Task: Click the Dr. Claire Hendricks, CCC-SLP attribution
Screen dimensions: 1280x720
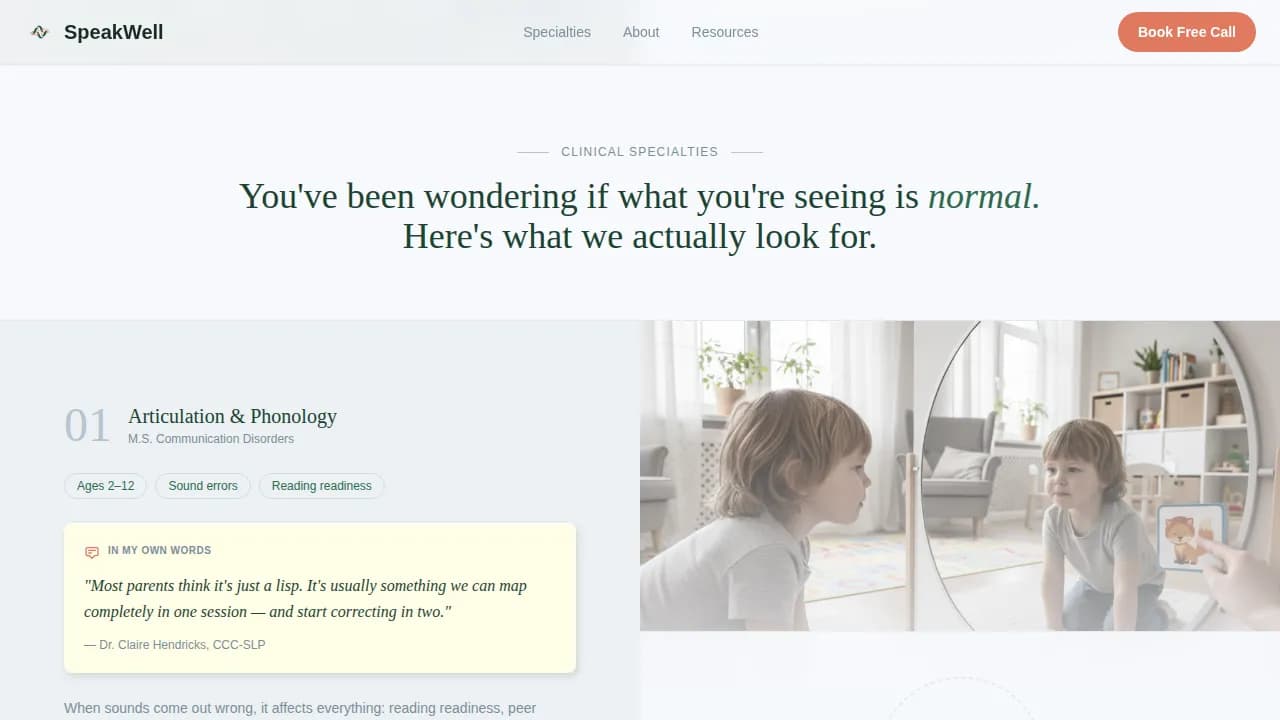Action: point(175,645)
